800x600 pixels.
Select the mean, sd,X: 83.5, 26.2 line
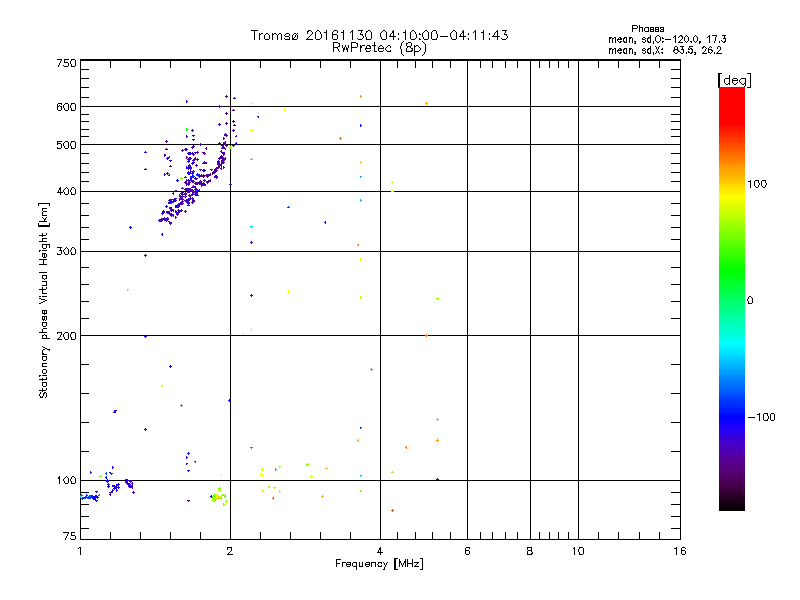click(665, 50)
